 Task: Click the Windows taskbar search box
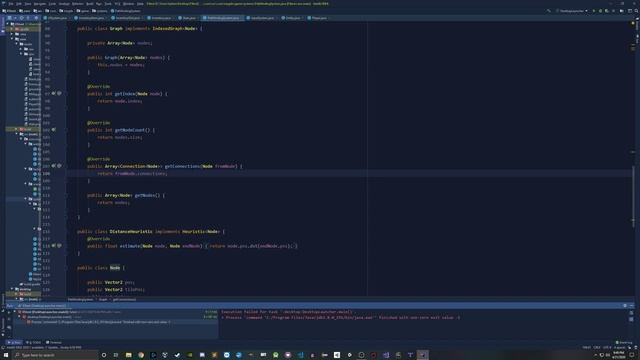(55, 355)
